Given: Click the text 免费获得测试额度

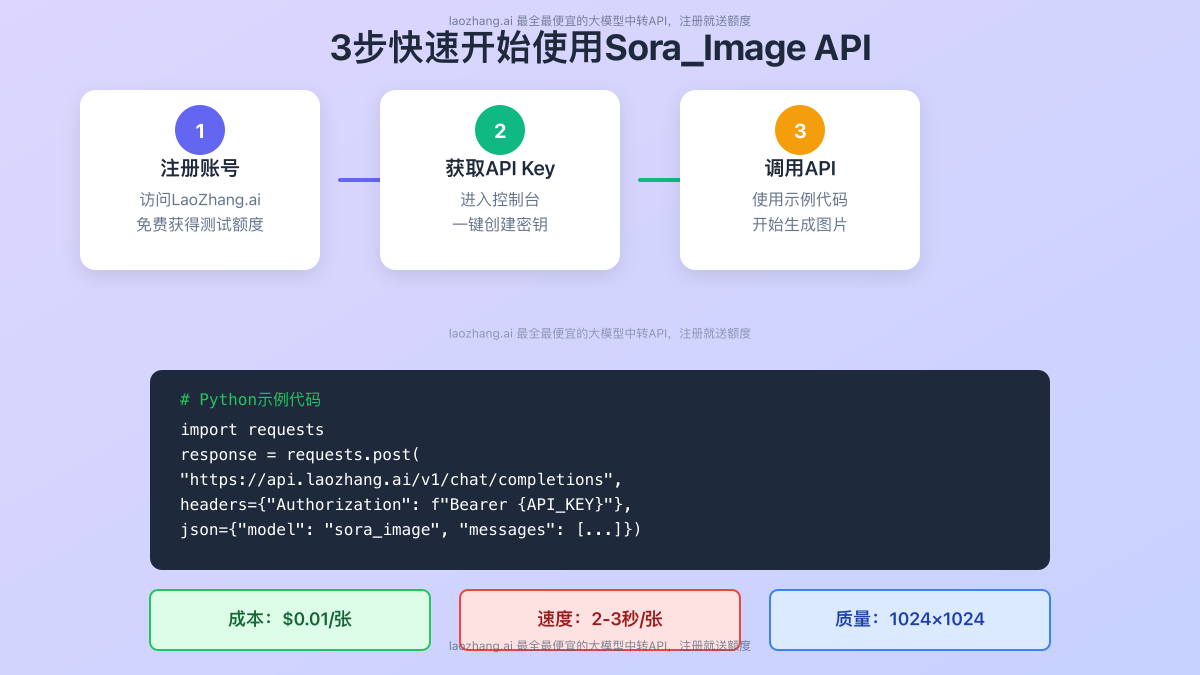Looking at the screenshot, I should click(200, 224).
